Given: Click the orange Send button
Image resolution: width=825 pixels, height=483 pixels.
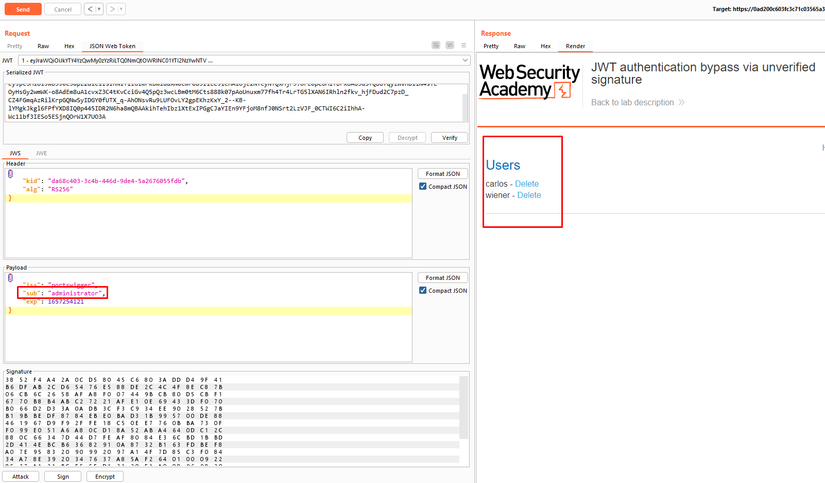Looking at the screenshot, I should coord(23,9).
